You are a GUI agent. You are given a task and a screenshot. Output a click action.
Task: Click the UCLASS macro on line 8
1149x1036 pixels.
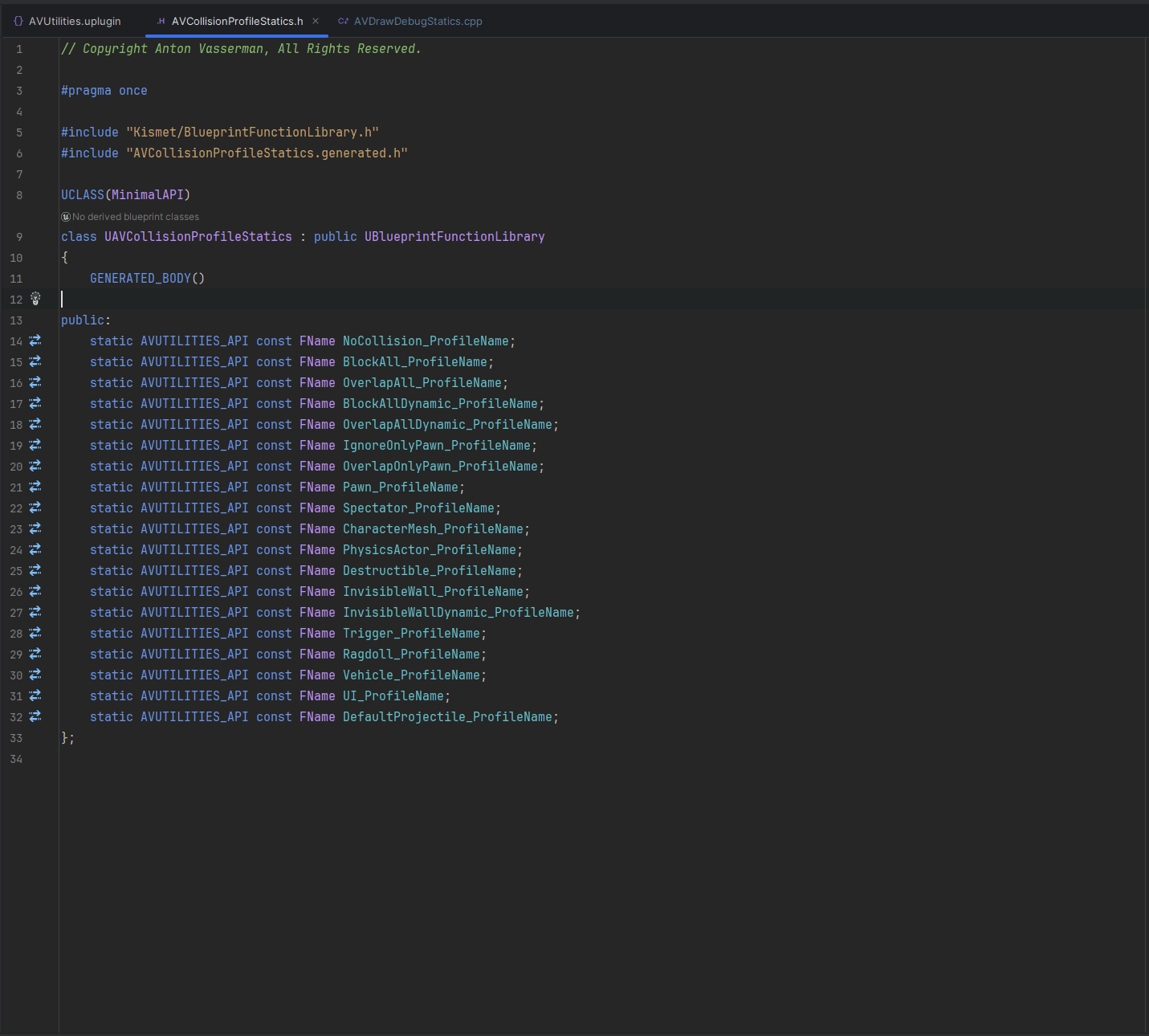tap(83, 195)
